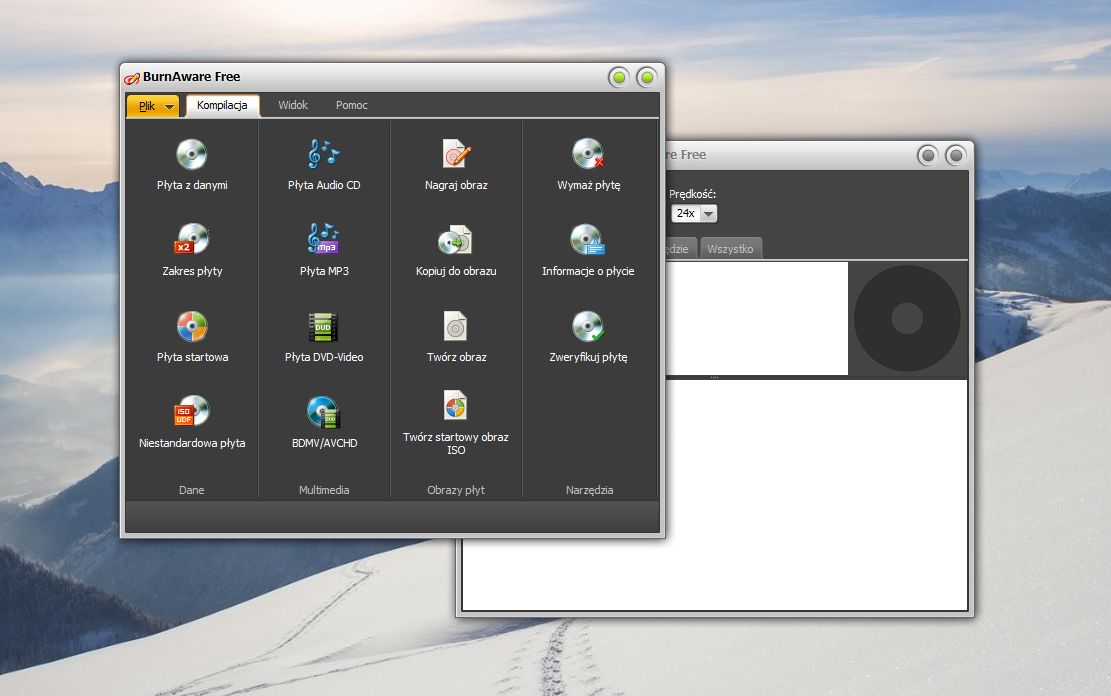Open the Kopiuj do obrazu tool
The image size is (1111, 696).
point(456,251)
